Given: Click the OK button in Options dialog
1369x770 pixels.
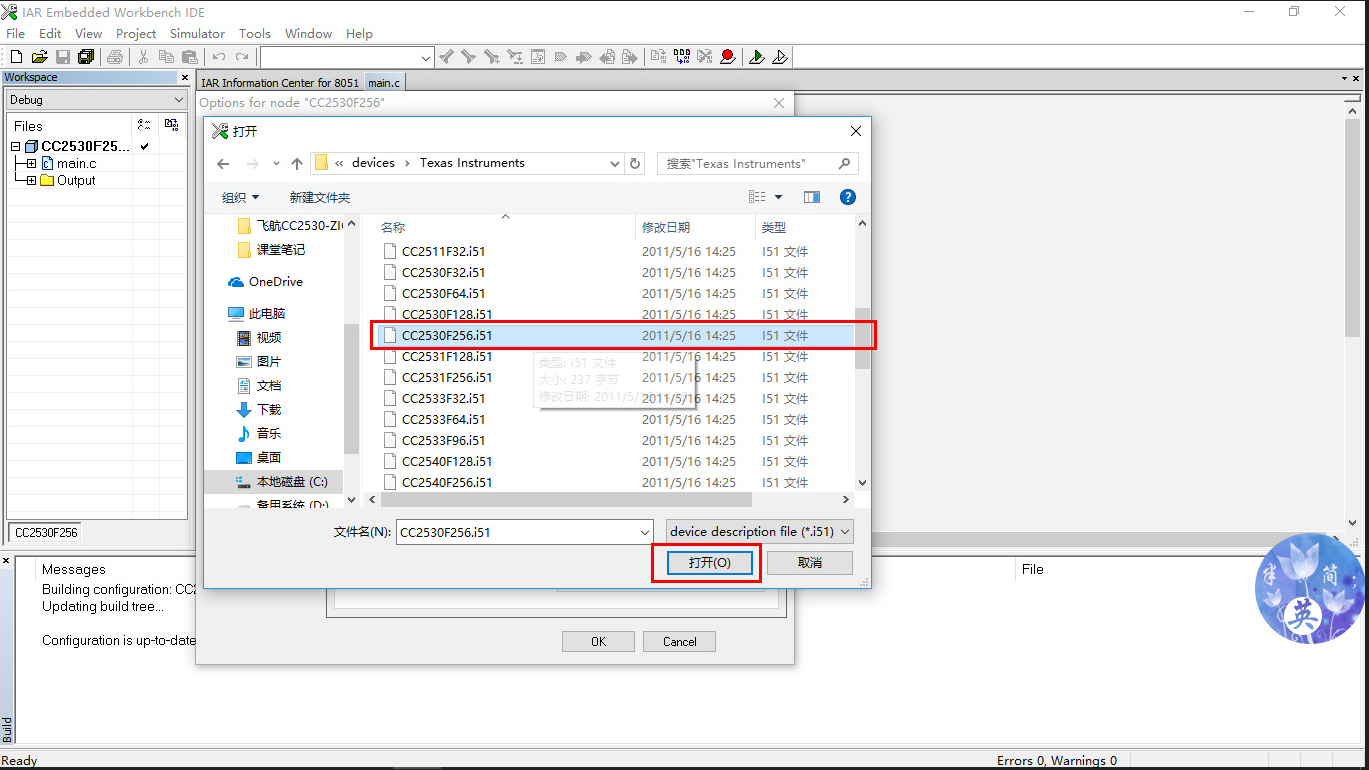Looking at the screenshot, I should point(598,641).
